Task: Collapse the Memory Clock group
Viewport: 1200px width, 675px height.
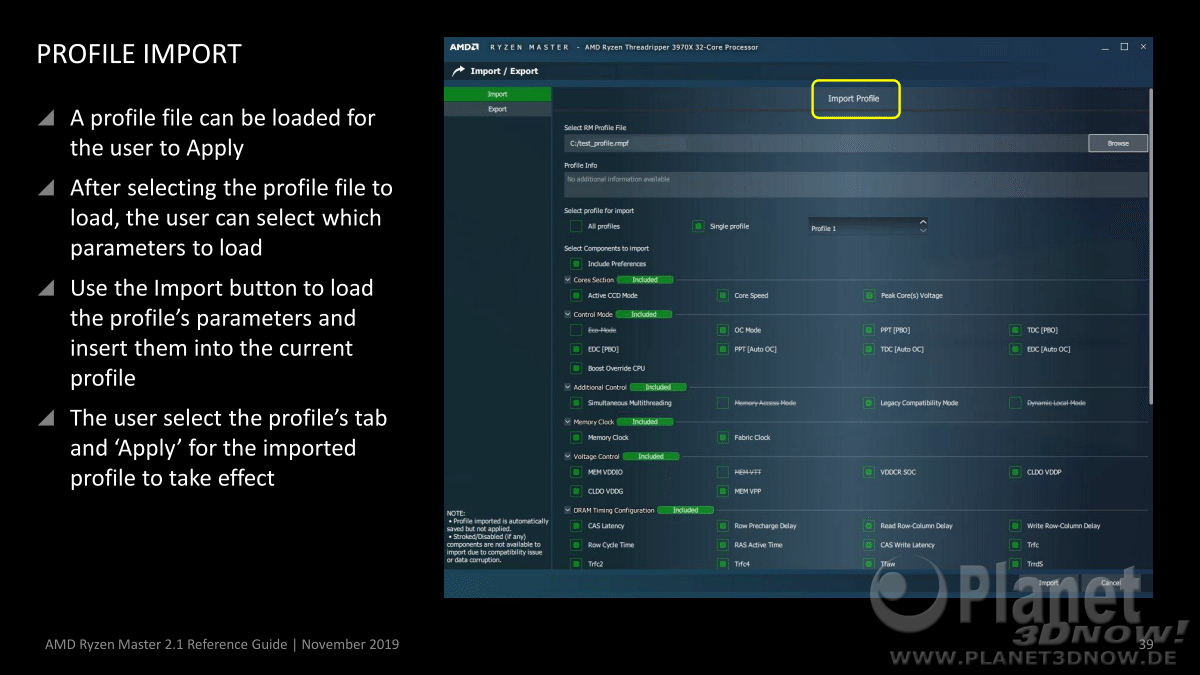Action: (568, 422)
